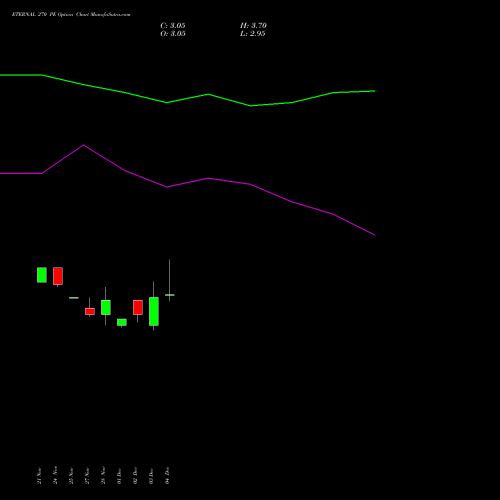Click the '01 Dec' date axis label
500x500 pixels.
click(119, 476)
